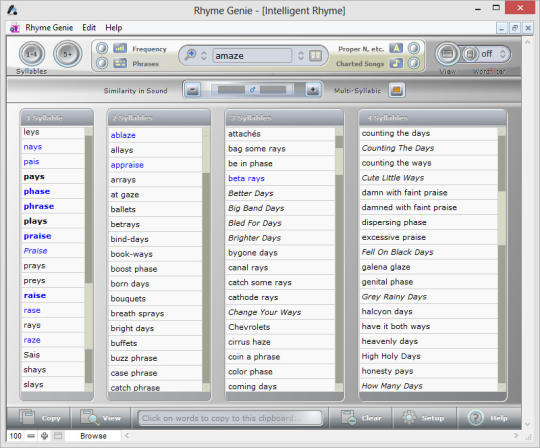Toggle the Charted Songs radio button
This screenshot has width=540, height=448.
coord(414,63)
